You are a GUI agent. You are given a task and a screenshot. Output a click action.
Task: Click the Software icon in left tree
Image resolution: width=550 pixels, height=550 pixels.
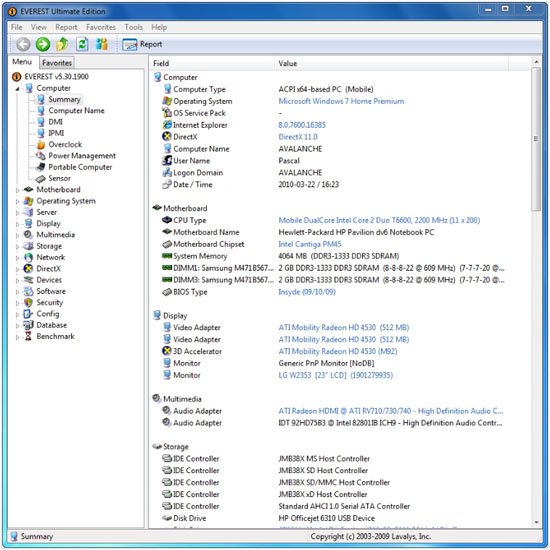(28, 291)
